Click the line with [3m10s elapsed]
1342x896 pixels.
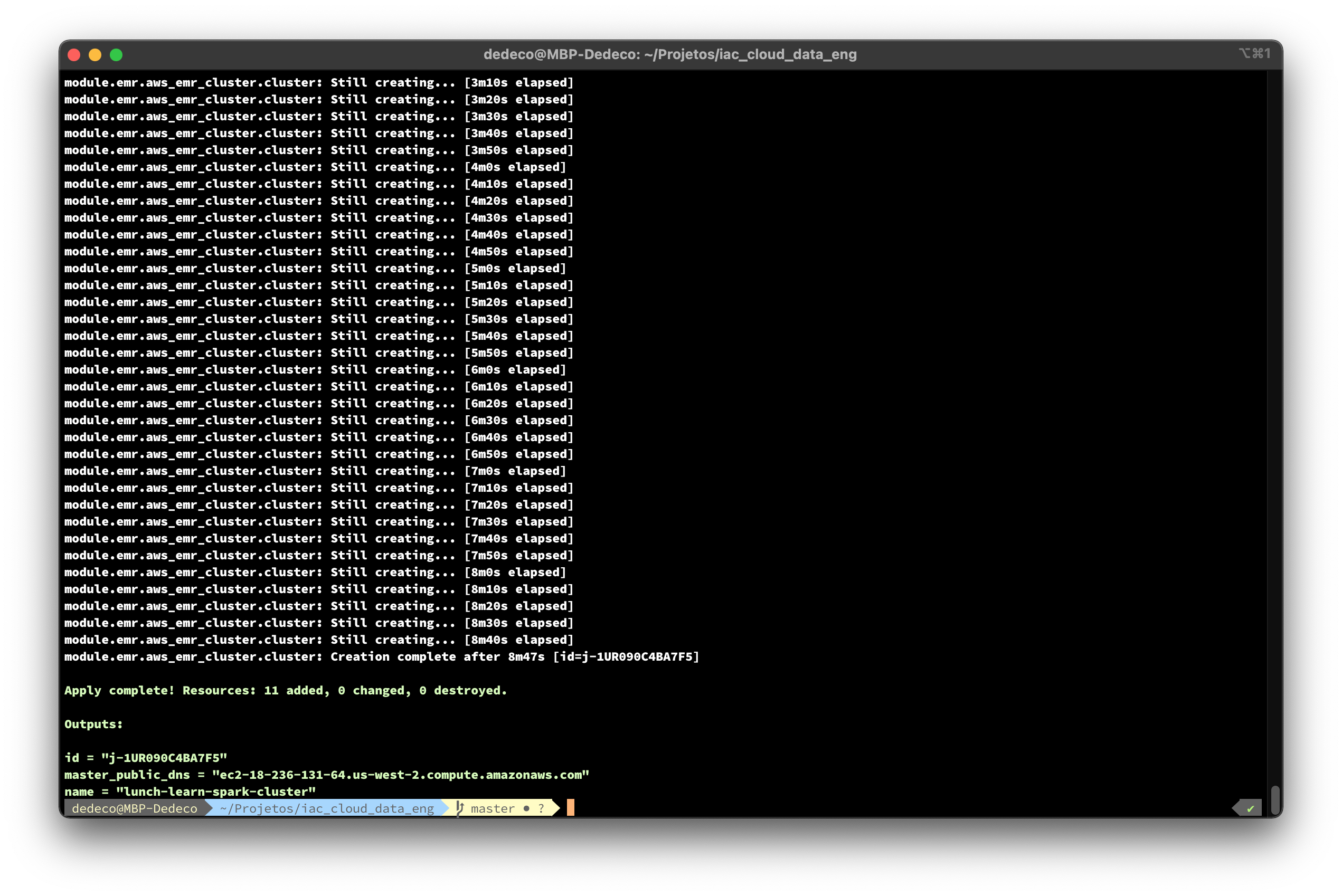point(319,82)
